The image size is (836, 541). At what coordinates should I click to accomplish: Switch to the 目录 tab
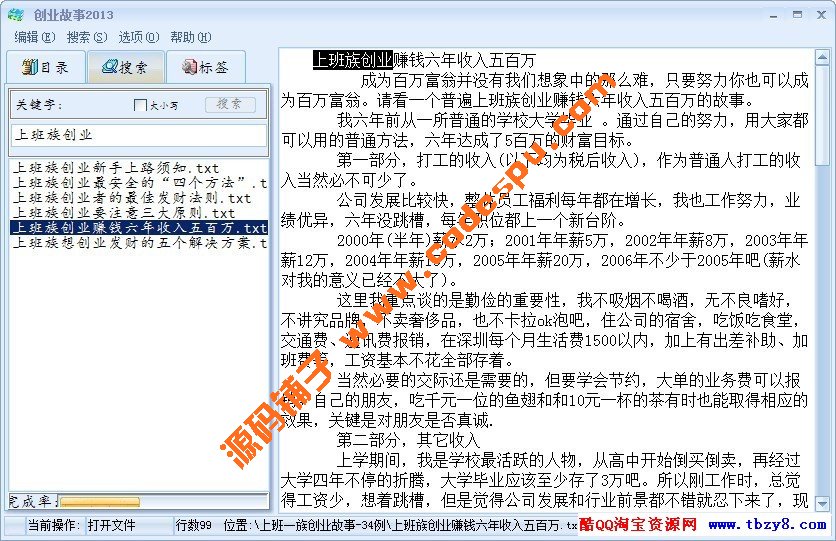[x=46, y=67]
